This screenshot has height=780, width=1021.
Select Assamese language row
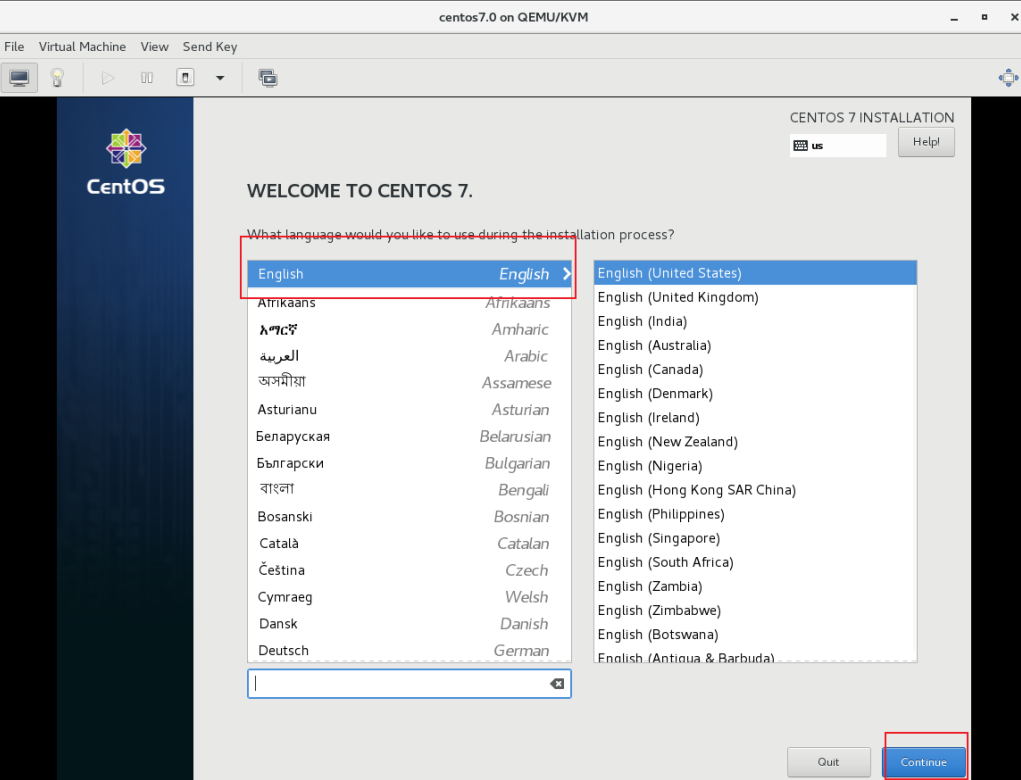click(x=410, y=383)
